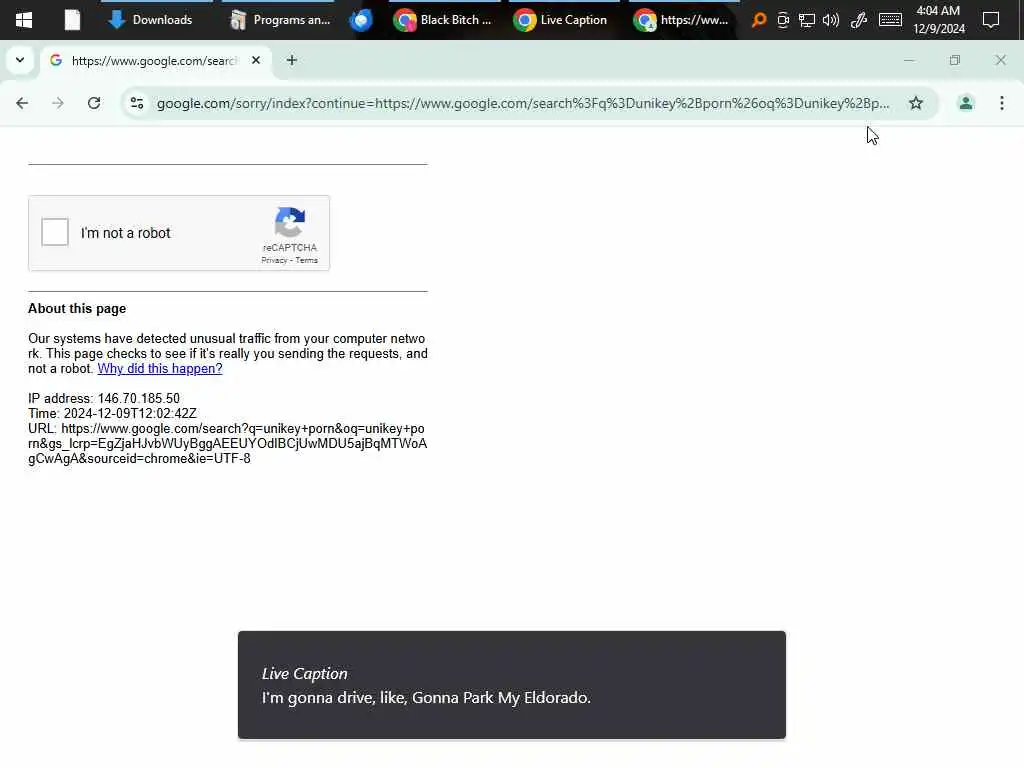Switch to Black Bitch Chrome taskbar window

click(443, 20)
